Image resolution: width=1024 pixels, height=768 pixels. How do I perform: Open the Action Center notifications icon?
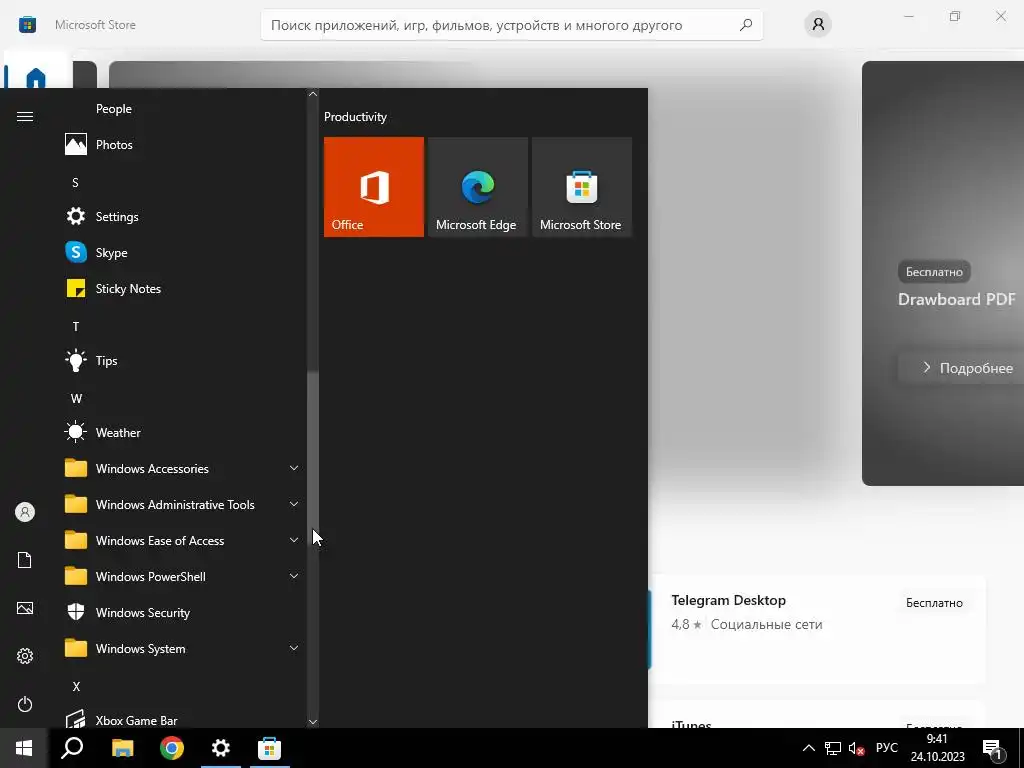(x=993, y=749)
